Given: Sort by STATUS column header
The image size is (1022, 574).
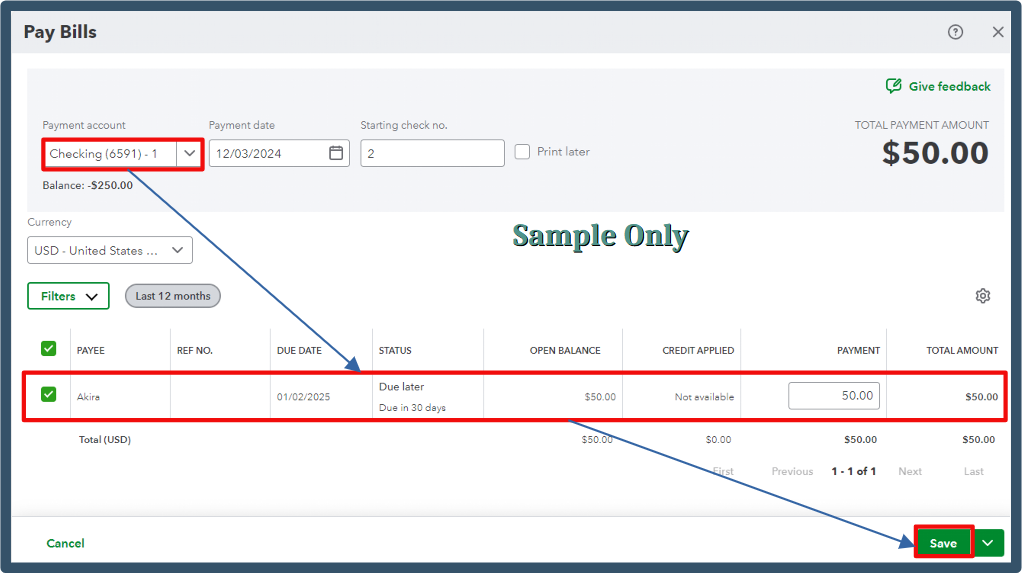Looking at the screenshot, I should [x=395, y=351].
